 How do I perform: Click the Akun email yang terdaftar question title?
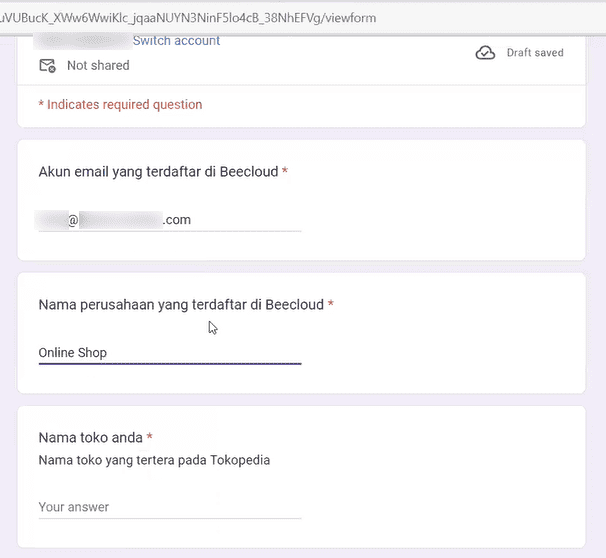coord(158,172)
